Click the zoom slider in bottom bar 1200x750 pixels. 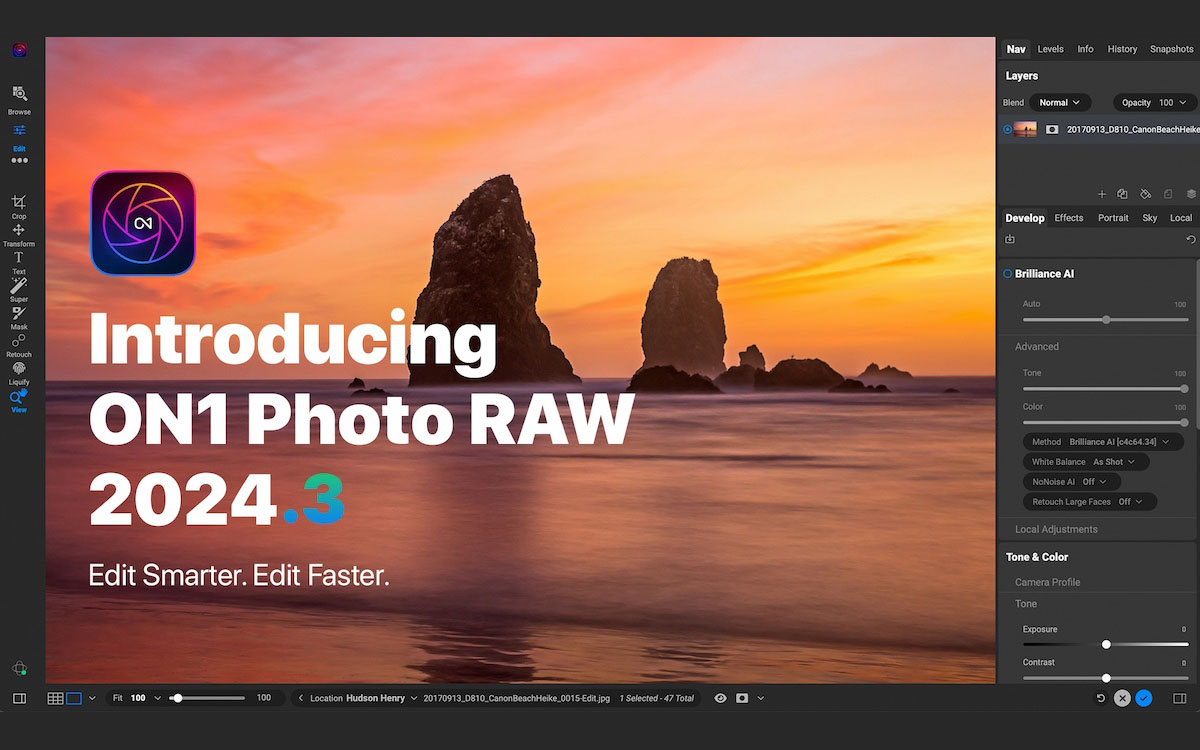pyautogui.click(x=207, y=698)
